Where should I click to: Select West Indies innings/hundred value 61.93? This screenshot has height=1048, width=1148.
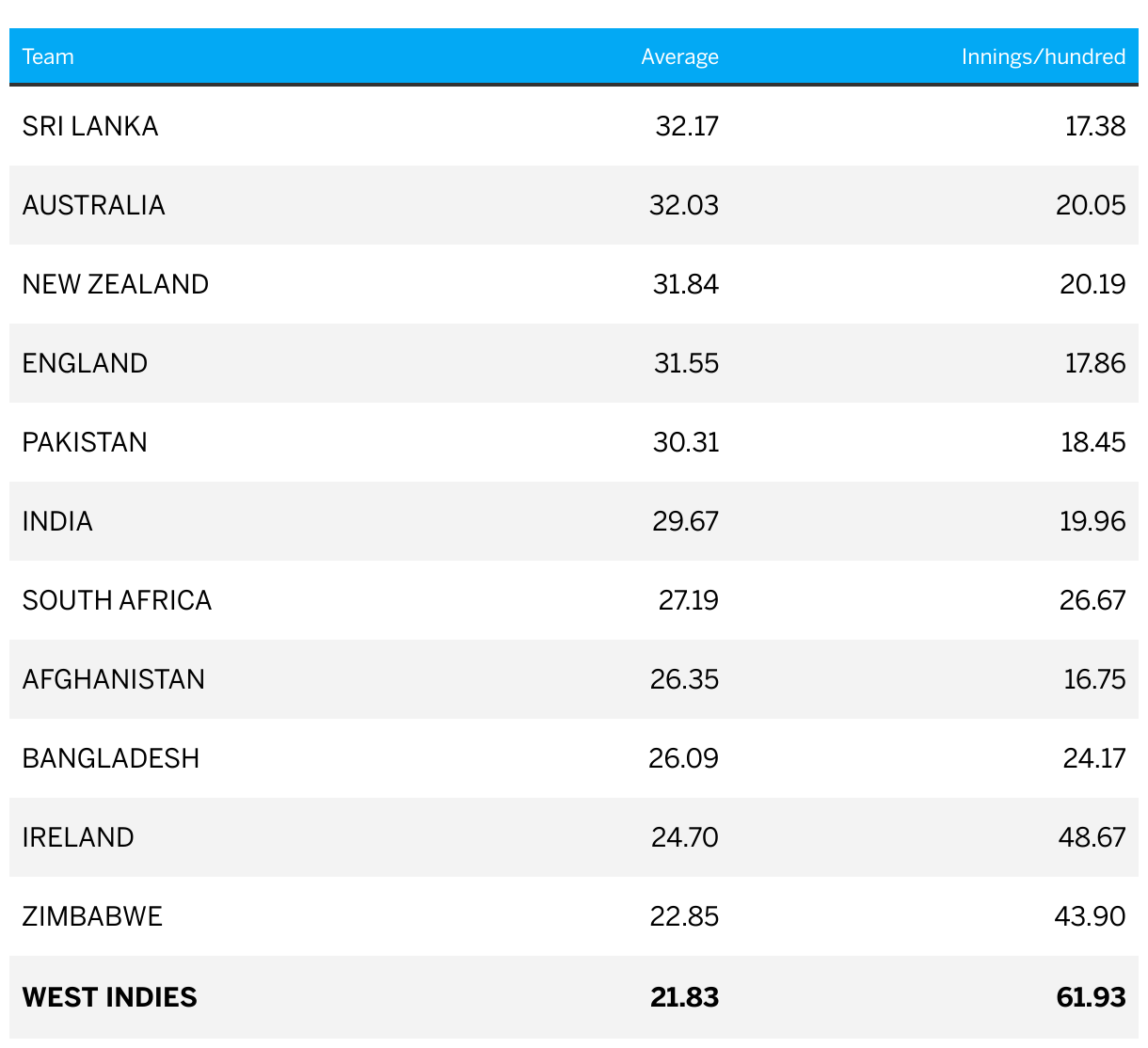1091,997
